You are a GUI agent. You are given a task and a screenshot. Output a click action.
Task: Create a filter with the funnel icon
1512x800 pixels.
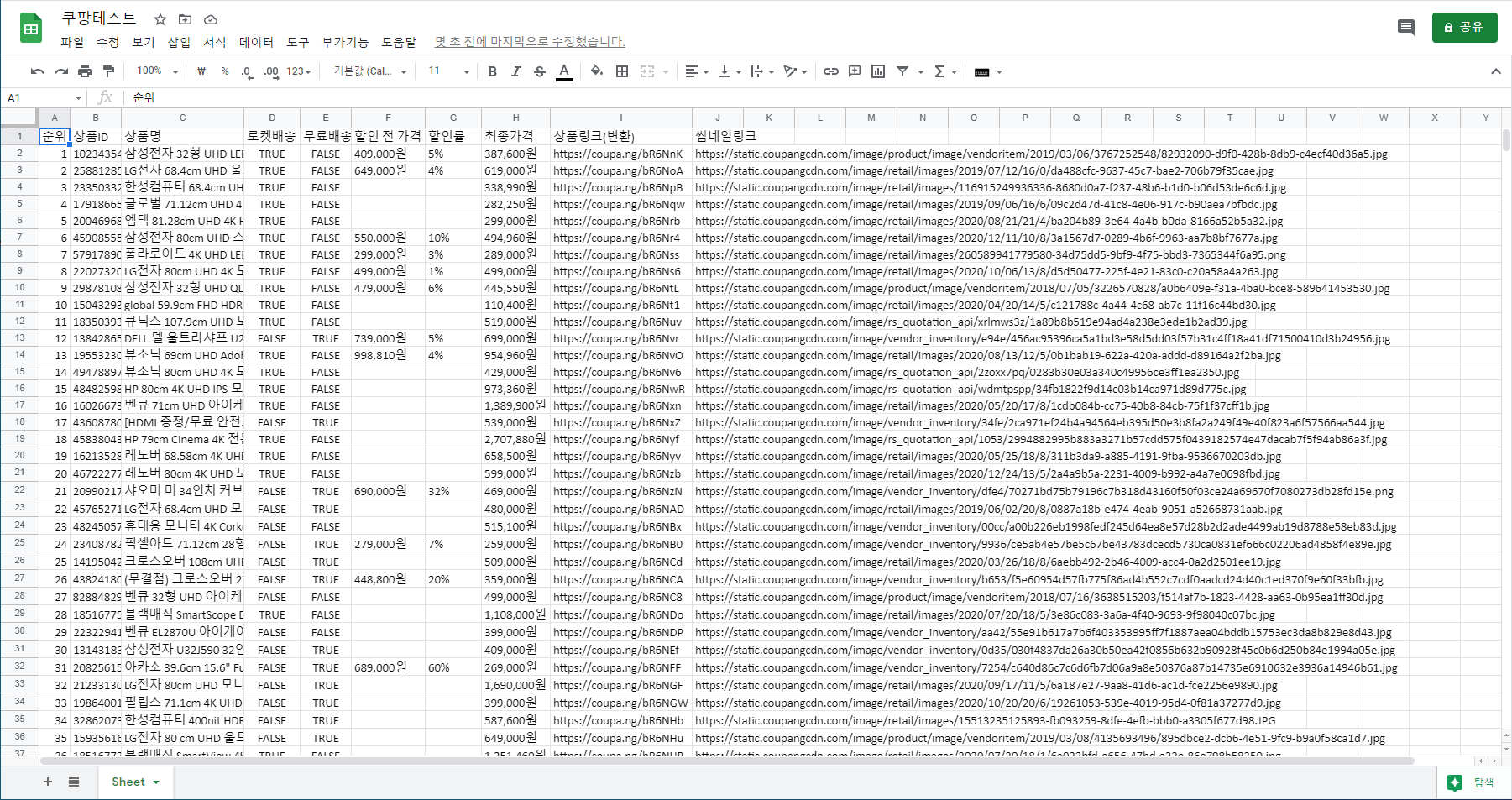pos(902,72)
